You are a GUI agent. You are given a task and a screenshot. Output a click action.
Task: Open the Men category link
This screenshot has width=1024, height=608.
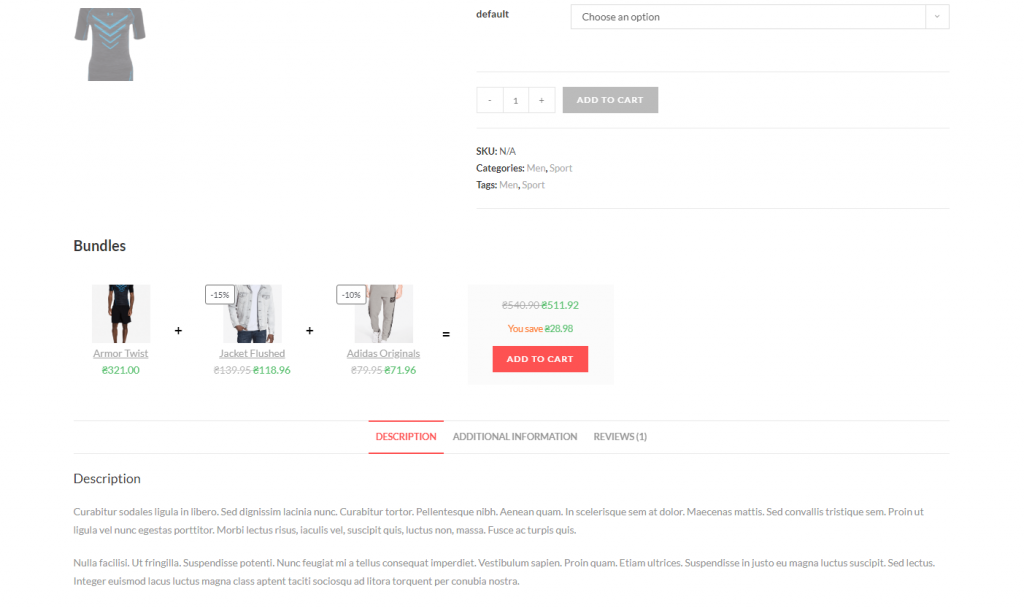point(536,168)
